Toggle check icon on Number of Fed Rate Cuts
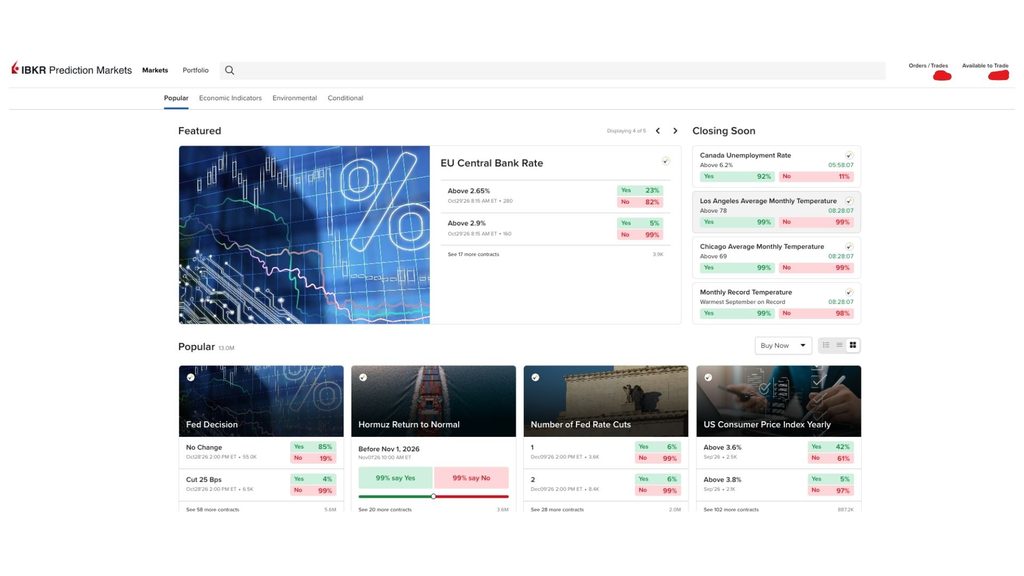The image size is (1024, 576). pyautogui.click(x=536, y=377)
